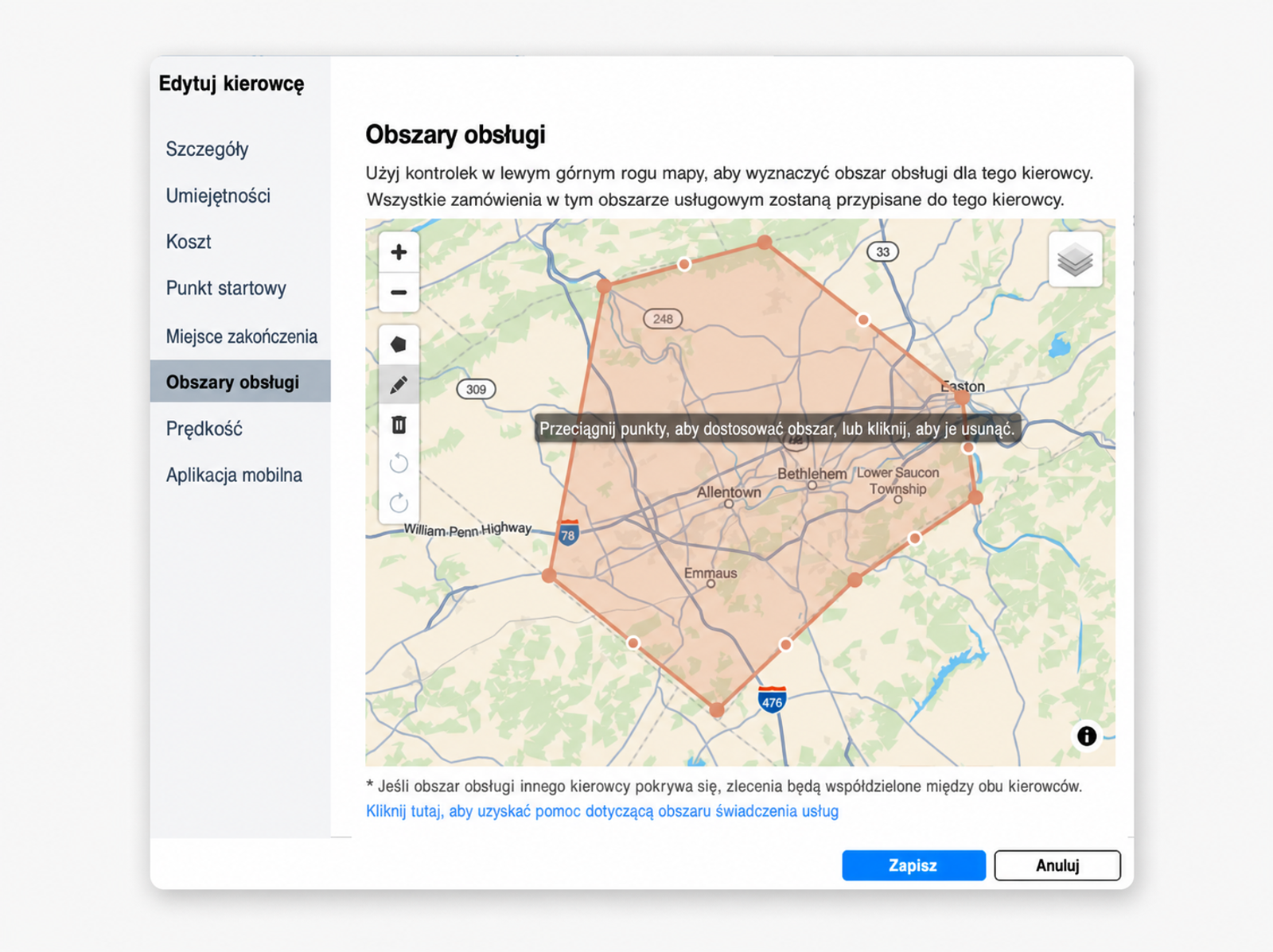Click the bottommost polygon vertex near 476
The height and width of the screenshot is (952, 1273).
717,709
